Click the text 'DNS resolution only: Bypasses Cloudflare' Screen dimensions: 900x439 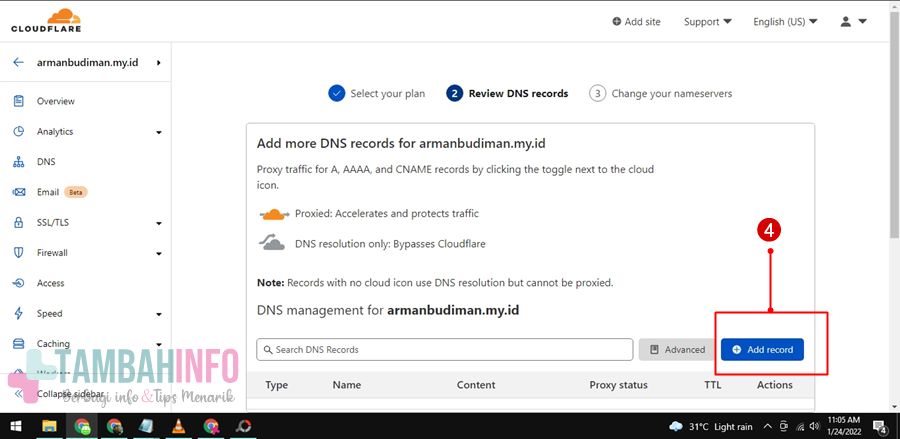tap(390, 244)
